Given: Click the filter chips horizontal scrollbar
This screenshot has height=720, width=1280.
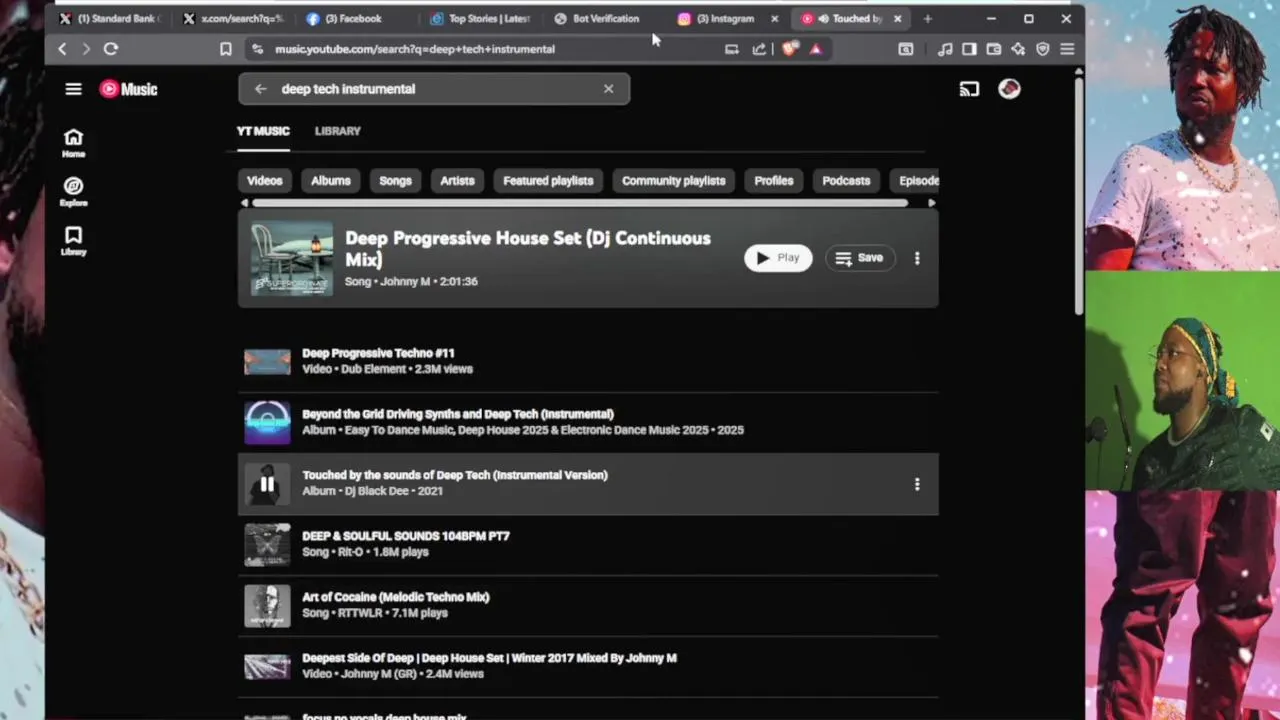Looking at the screenshot, I should 580,203.
